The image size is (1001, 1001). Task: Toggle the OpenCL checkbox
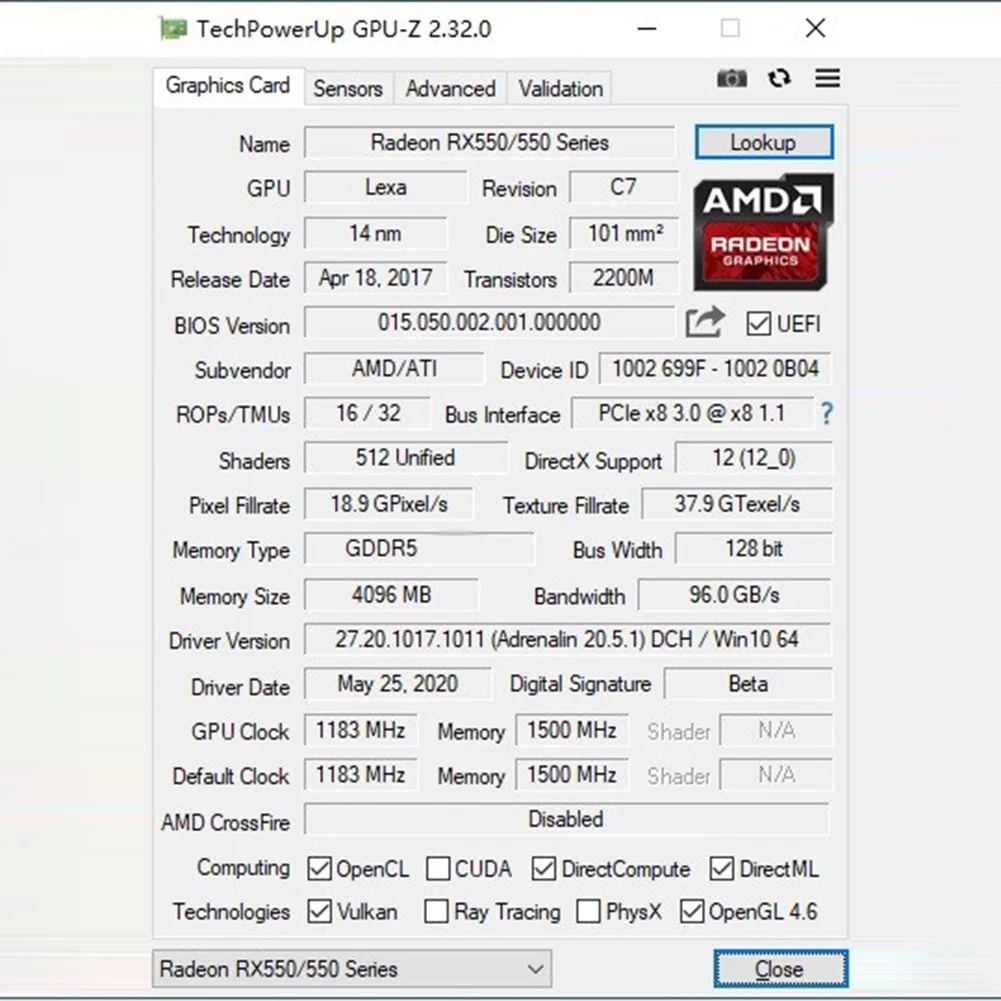pos(319,869)
